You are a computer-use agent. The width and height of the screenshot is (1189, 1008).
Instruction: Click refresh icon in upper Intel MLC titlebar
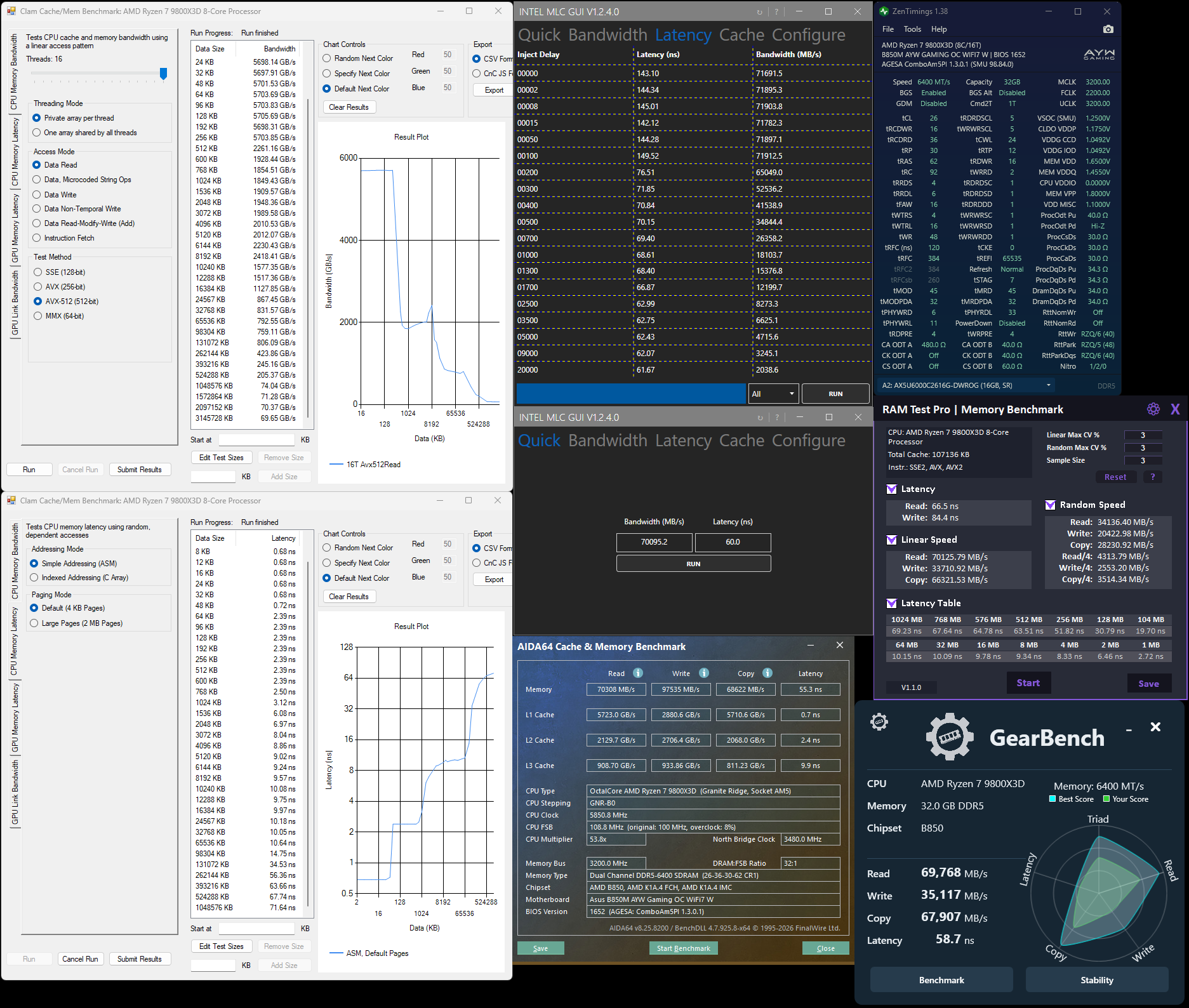point(760,12)
